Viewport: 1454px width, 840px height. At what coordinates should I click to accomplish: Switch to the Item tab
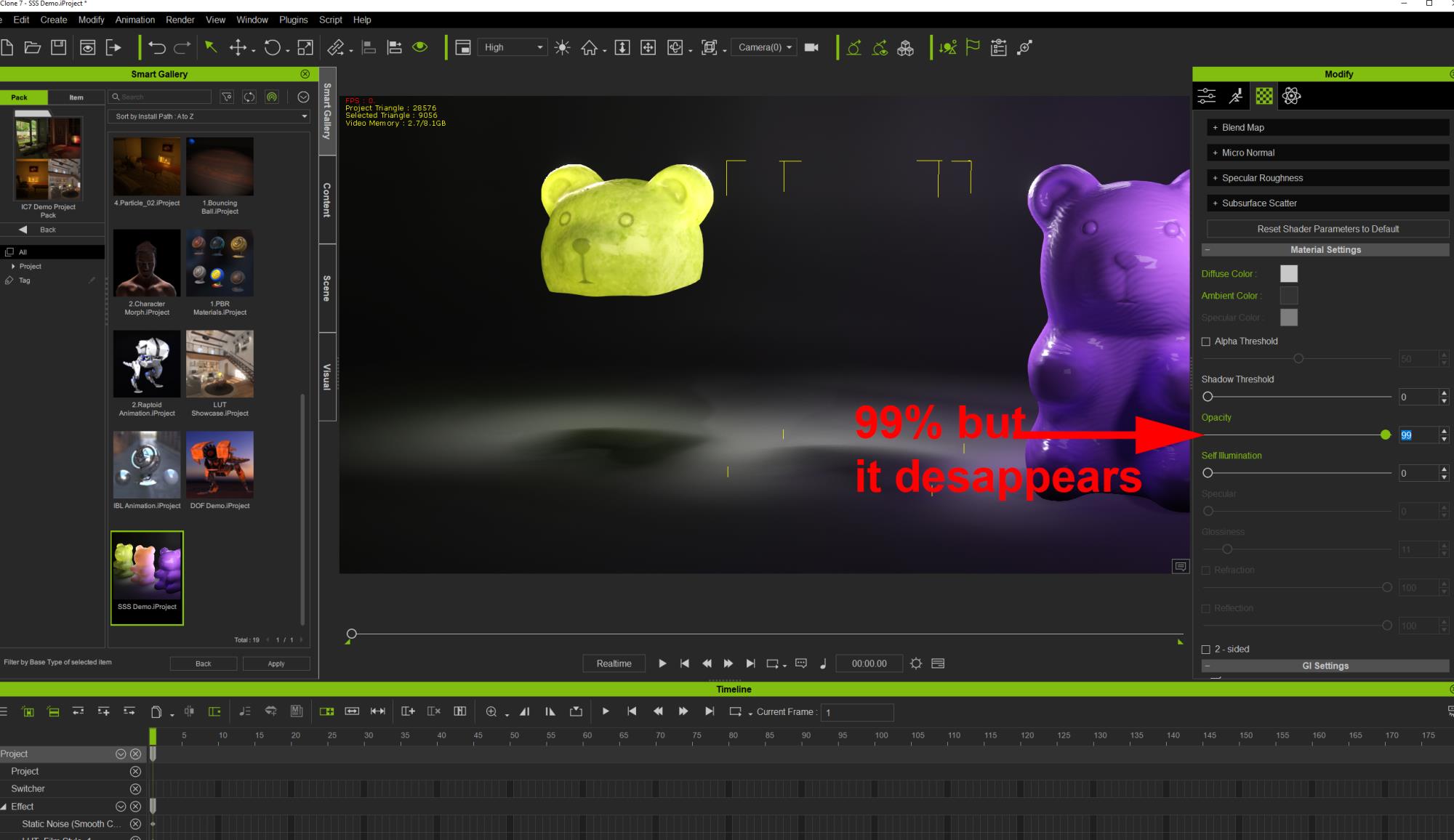pos(76,97)
